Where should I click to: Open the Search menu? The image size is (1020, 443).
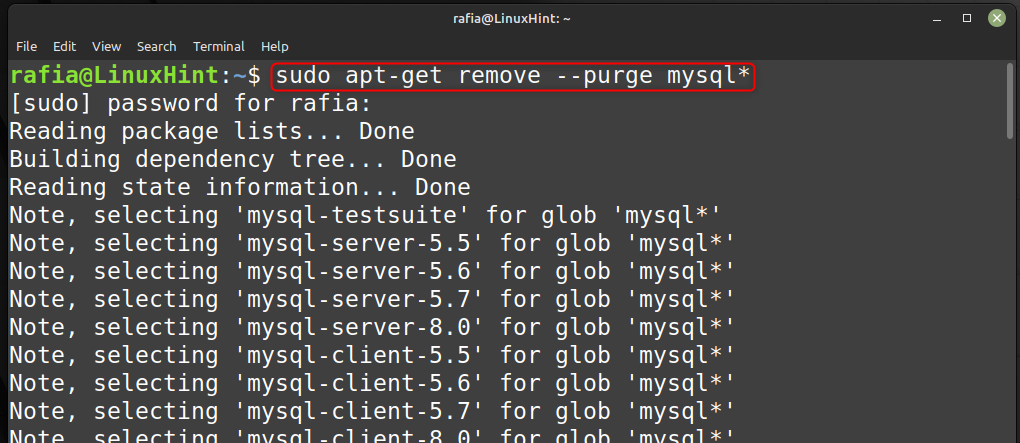pos(157,47)
